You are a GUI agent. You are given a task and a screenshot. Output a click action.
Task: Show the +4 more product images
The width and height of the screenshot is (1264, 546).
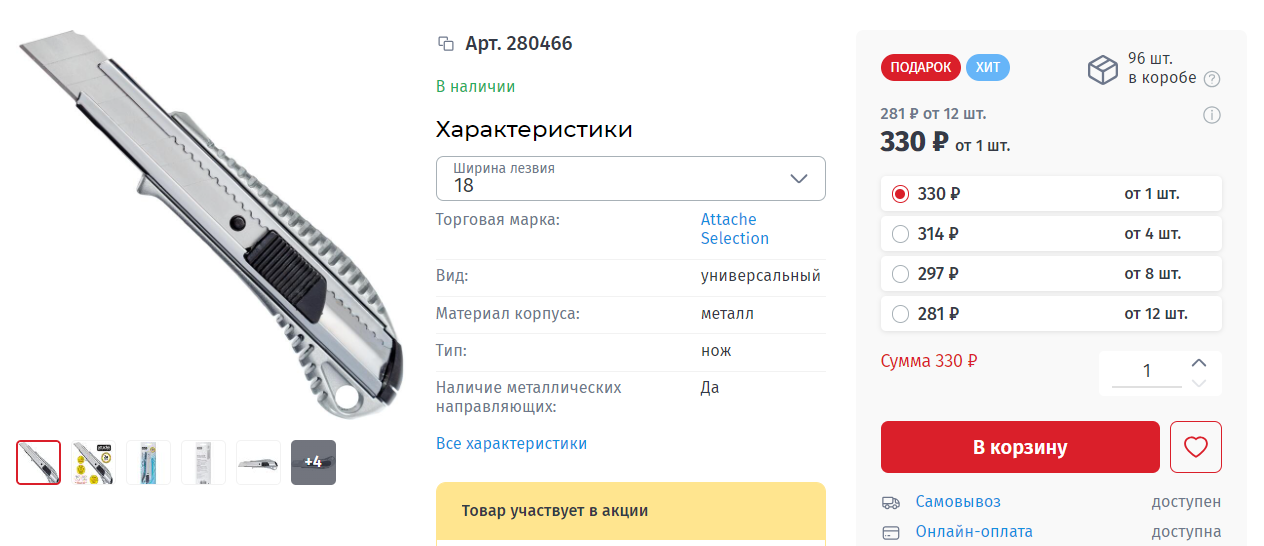pyautogui.click(x=313, y=462)
